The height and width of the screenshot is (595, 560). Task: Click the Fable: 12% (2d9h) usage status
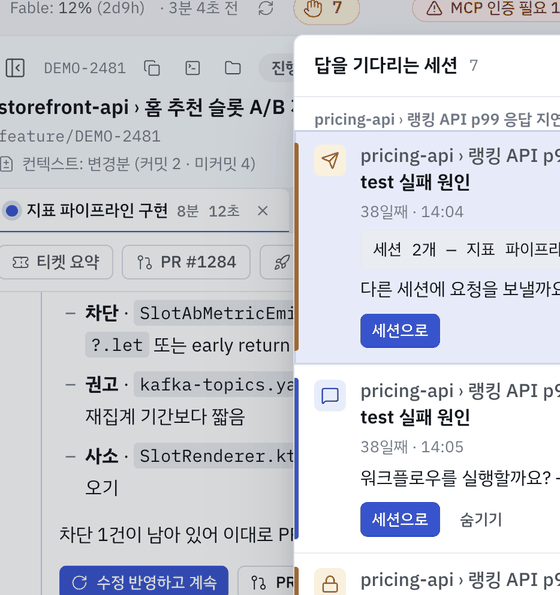[77, 8]
